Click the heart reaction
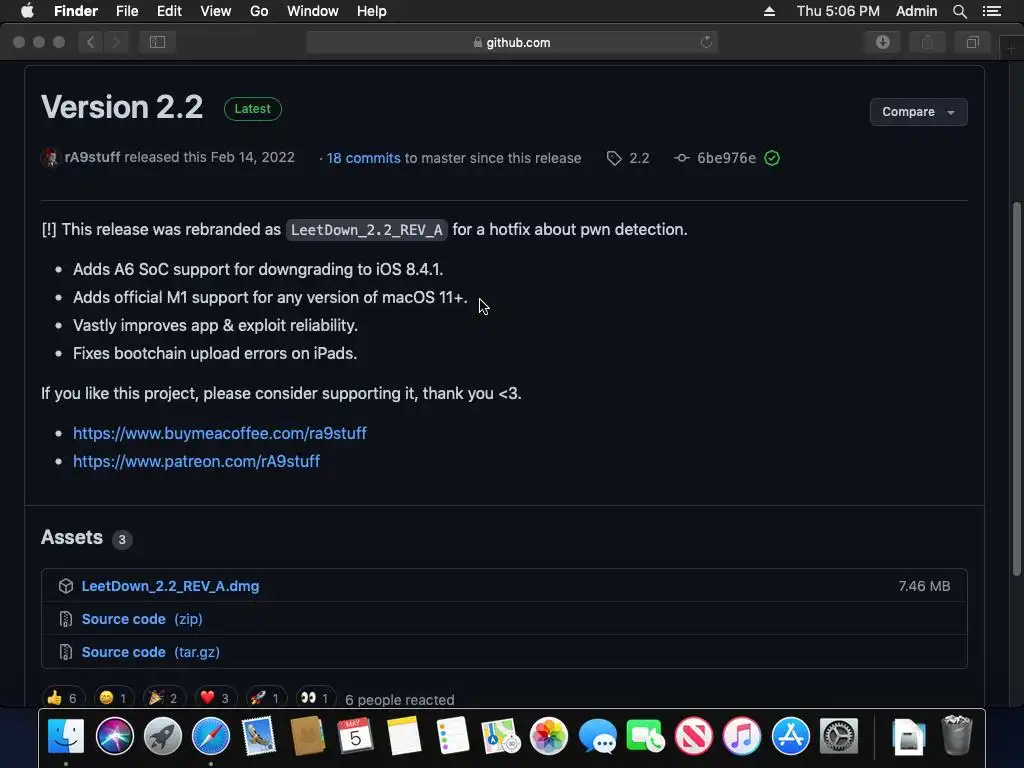This screenshot has width=1024, height=768. click(215, 698)
